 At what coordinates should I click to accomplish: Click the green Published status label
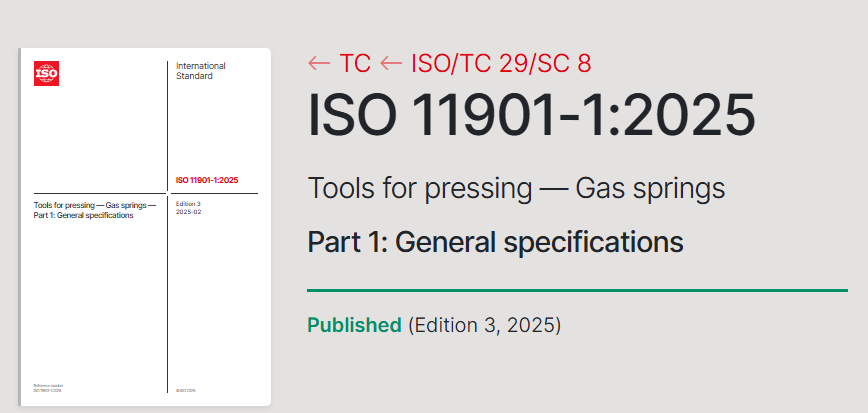(x=354, y=325)
